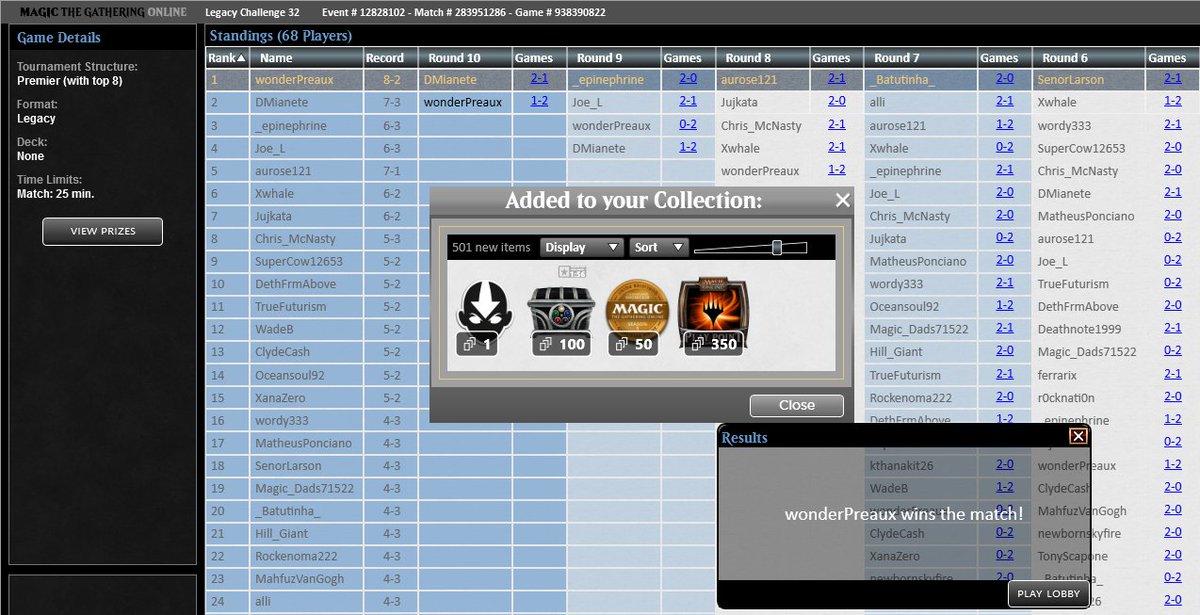Click the PLAY LOBBY button
The image size is (1200, 615).
(1048, 593)
